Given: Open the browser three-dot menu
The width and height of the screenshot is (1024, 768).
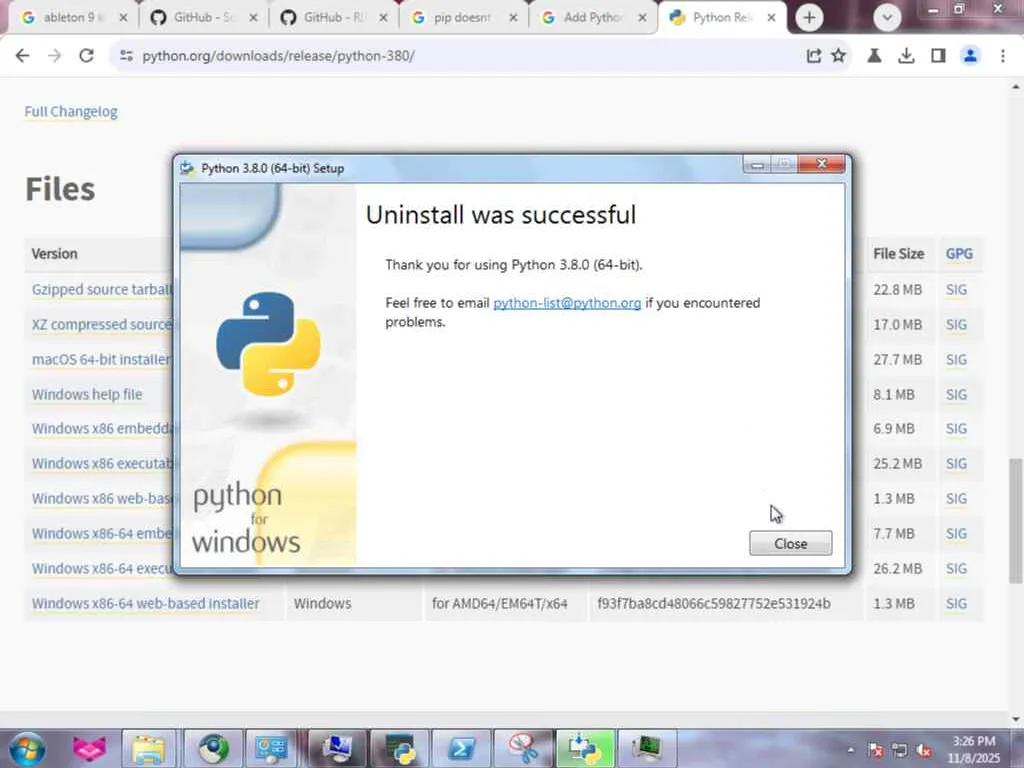Looking at the screenshot, I should point(1002,56).
